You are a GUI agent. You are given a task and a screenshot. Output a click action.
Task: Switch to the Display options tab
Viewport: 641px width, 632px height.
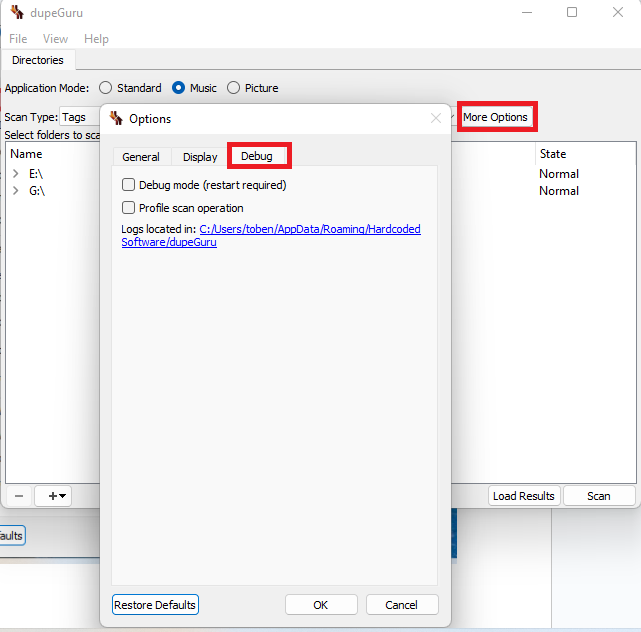click(200, 157)
